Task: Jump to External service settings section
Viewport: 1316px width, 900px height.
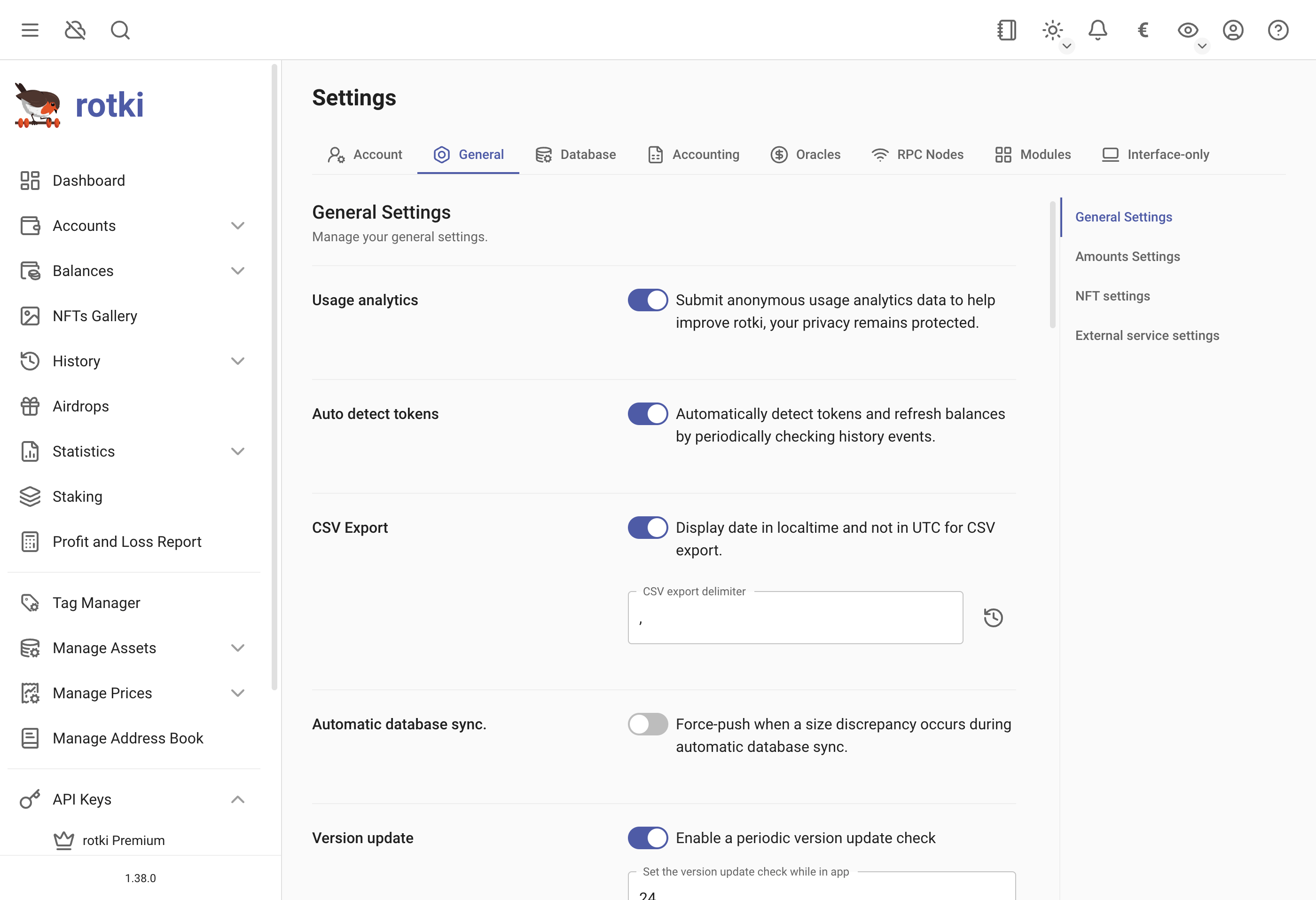Action: click(1147, 335)
